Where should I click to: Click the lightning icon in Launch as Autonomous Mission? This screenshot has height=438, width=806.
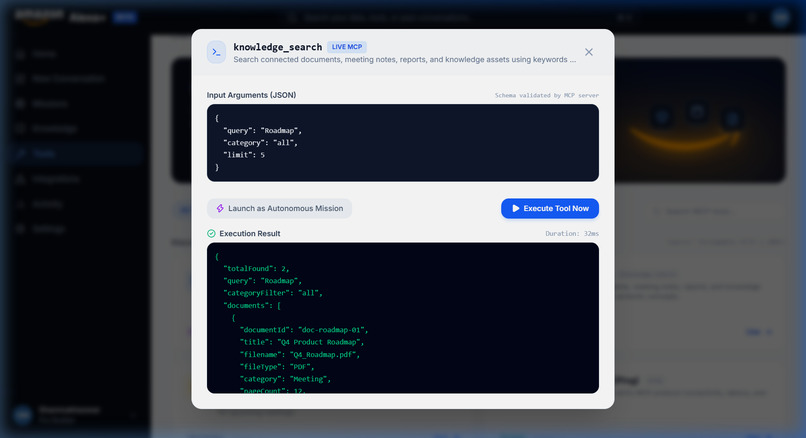click(220, 208)
